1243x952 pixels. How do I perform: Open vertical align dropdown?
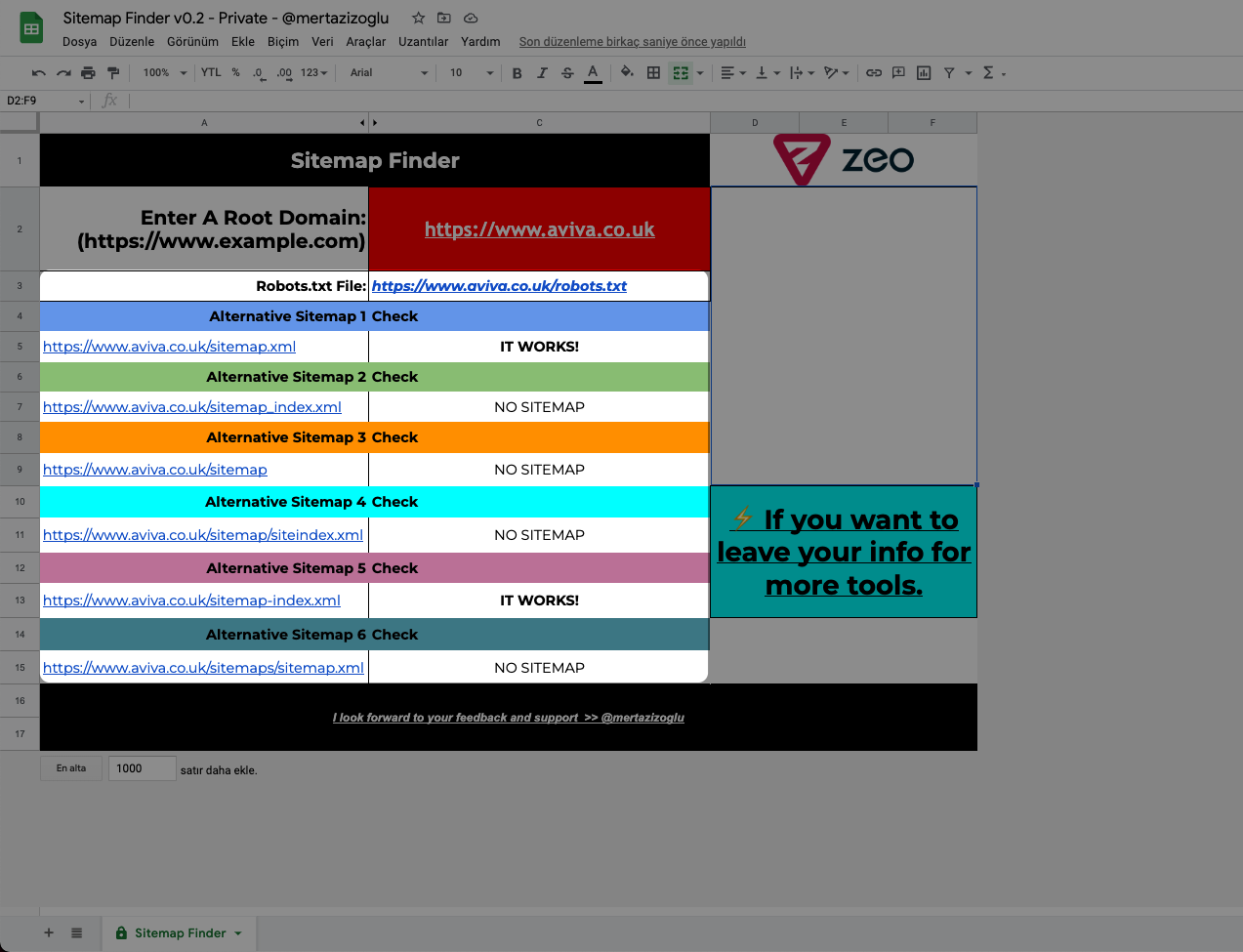click(x=767, y=73)
